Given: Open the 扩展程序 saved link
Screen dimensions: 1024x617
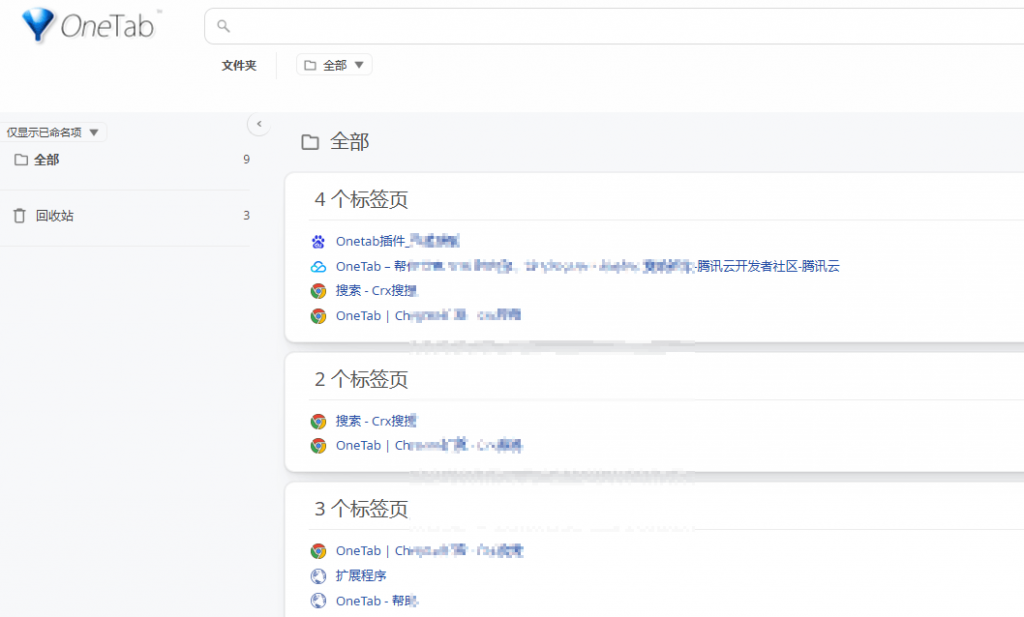Looking at the screenshot, I should coord(361,576).
